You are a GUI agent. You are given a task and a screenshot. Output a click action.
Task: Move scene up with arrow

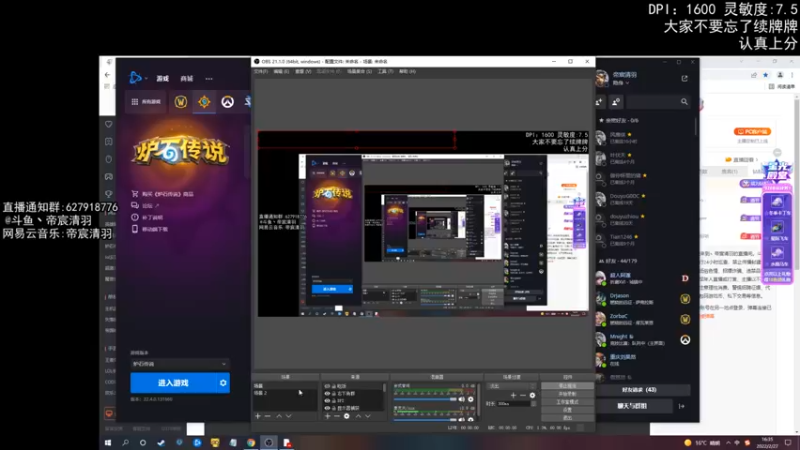(x=279, y=416)
